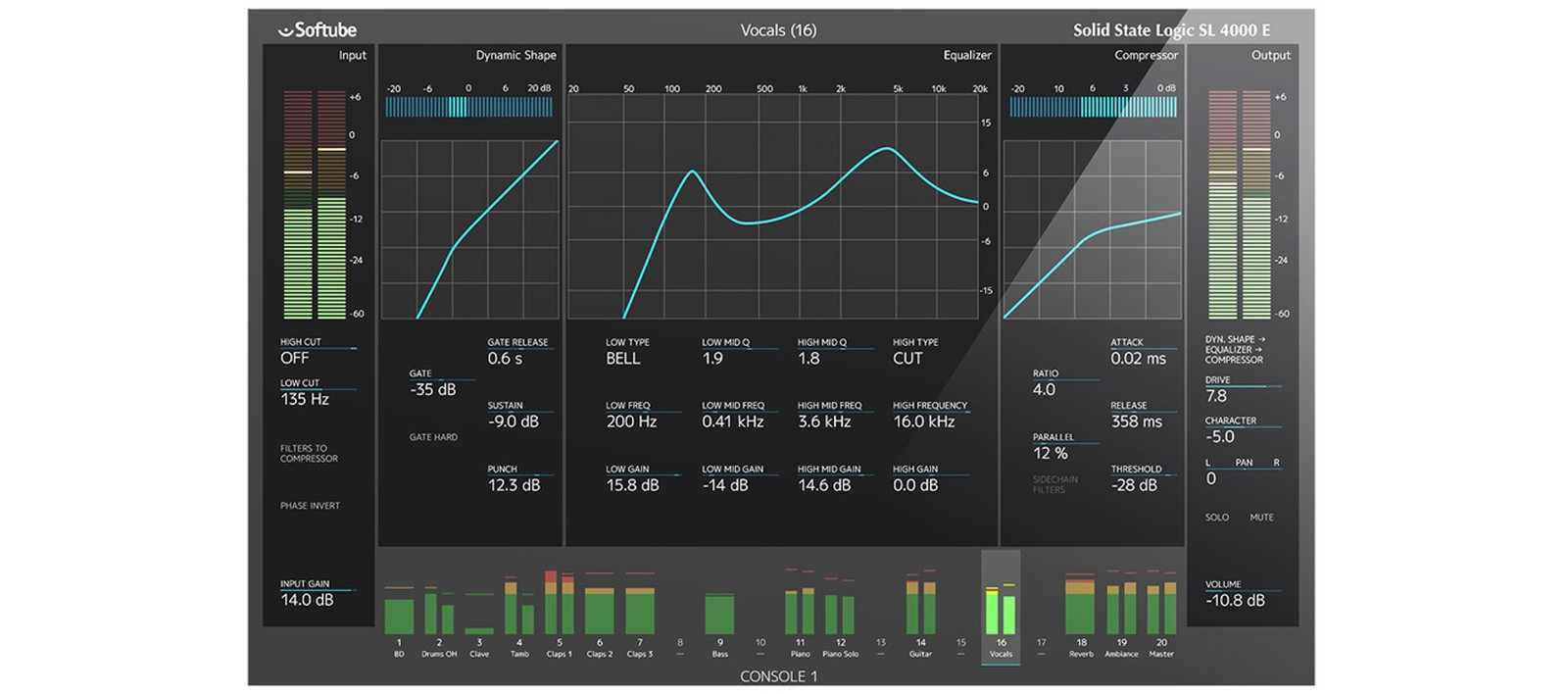The height and width of the screenshot is (694, 1568).
Task: Click the Low Mid Freq 0.41 kHz value
Action: tap(732, 421)
